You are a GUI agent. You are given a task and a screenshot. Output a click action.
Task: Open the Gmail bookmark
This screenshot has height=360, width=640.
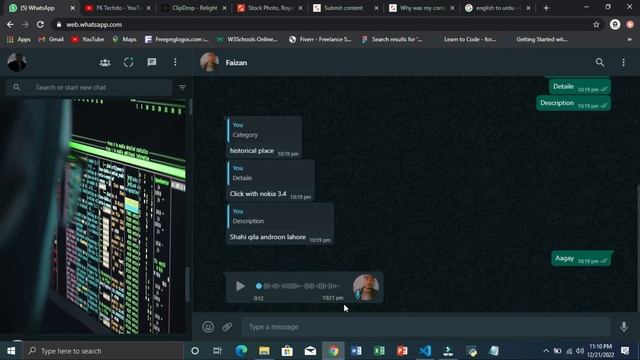(51, 40)
